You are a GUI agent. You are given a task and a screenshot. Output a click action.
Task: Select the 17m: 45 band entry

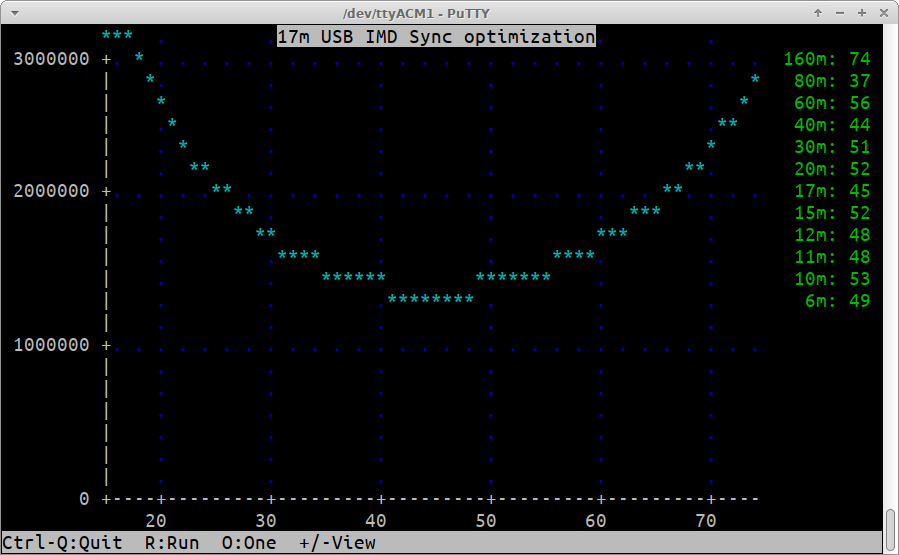(832, 191)
